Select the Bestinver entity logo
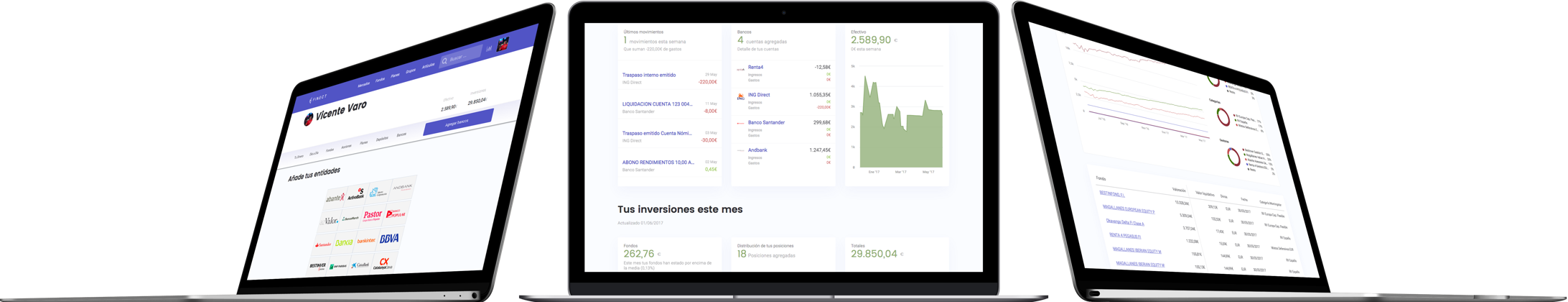 317,266
